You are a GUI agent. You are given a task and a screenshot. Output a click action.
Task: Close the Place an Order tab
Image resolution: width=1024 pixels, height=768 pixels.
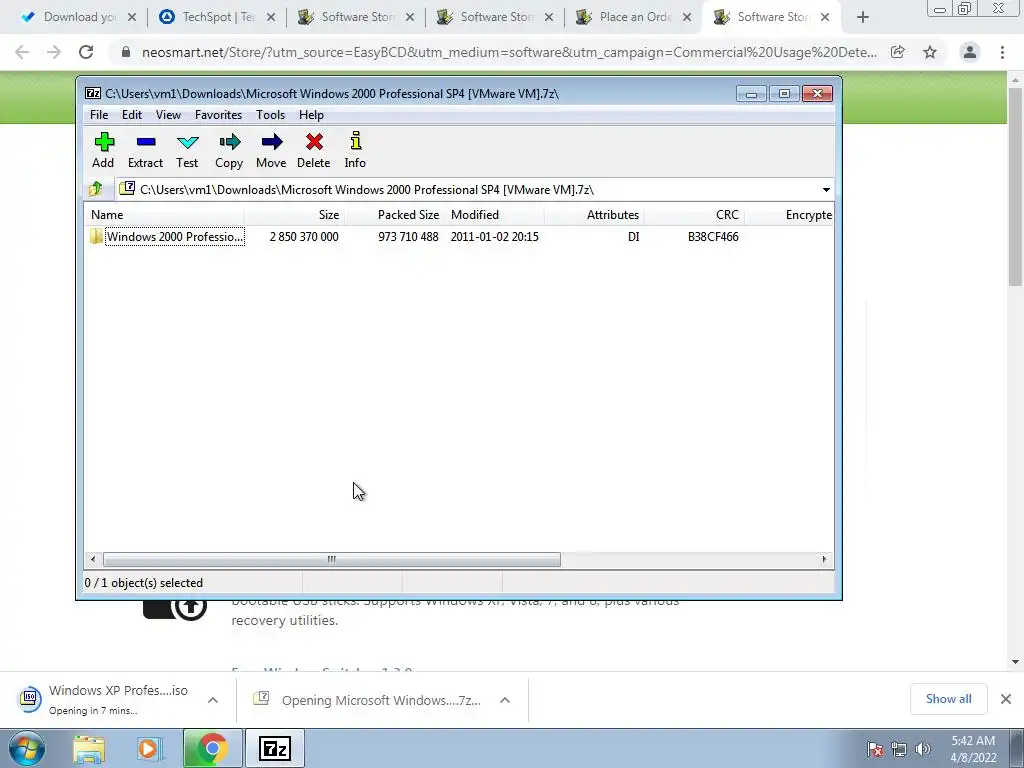pyautogui.click(x=686, y=17)
